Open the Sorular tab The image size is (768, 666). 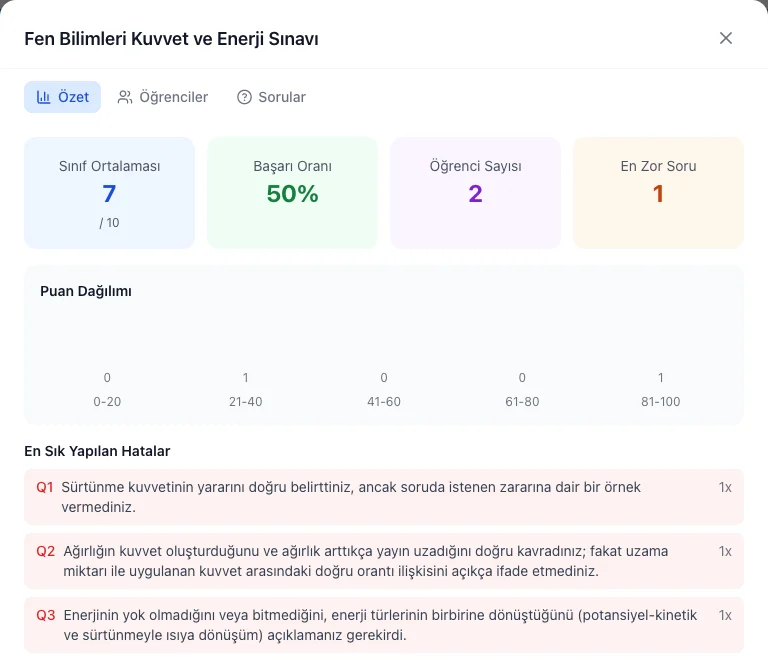point(271,97)
